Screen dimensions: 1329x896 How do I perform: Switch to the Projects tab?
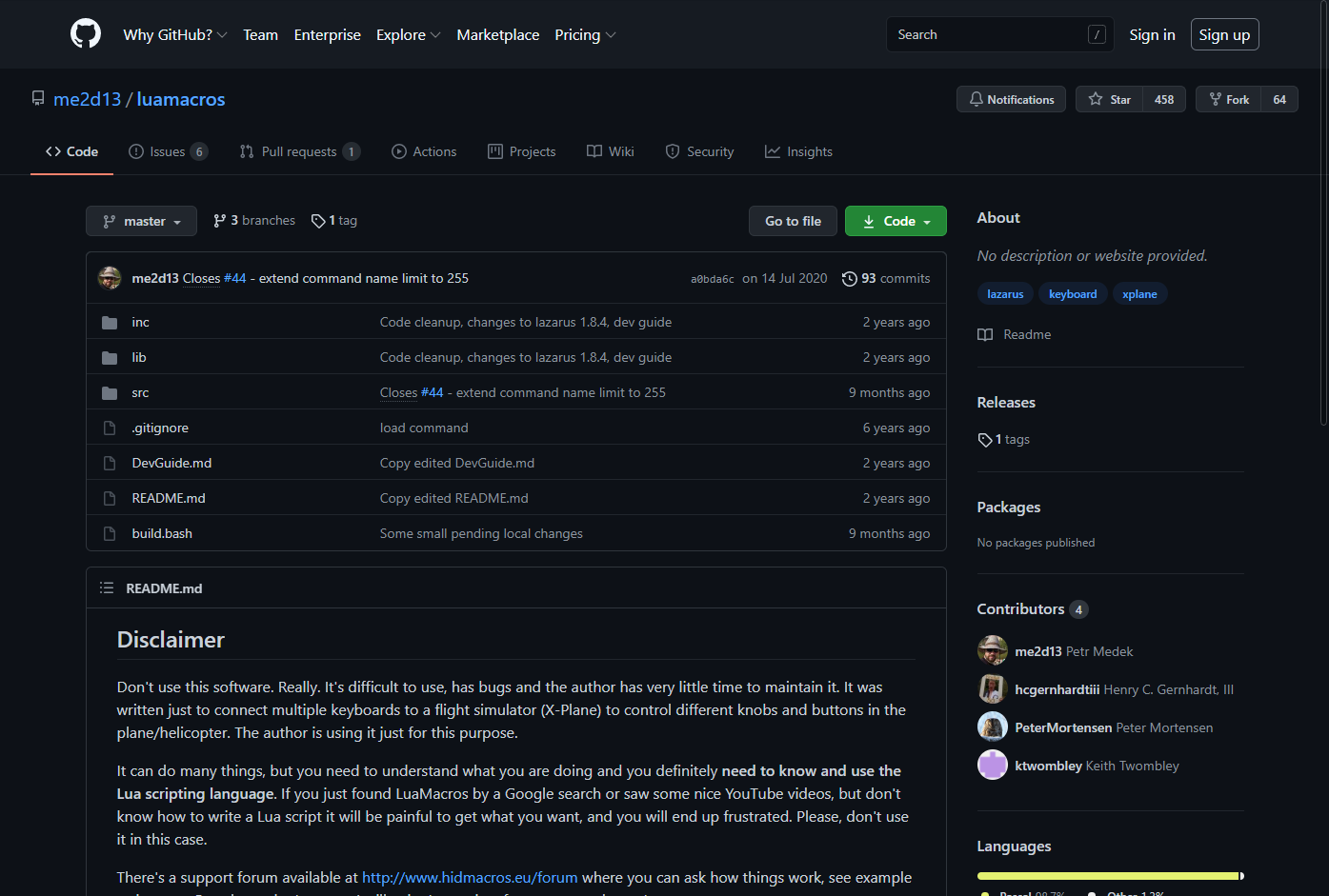tap(522, 151)
